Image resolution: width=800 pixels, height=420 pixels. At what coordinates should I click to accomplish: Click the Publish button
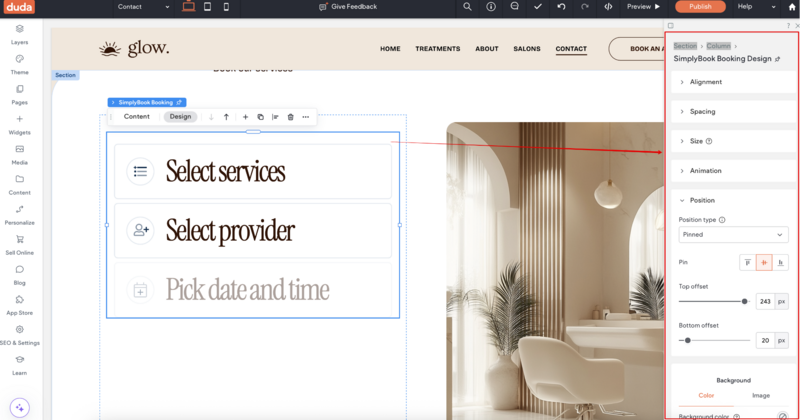pos(700,7)
